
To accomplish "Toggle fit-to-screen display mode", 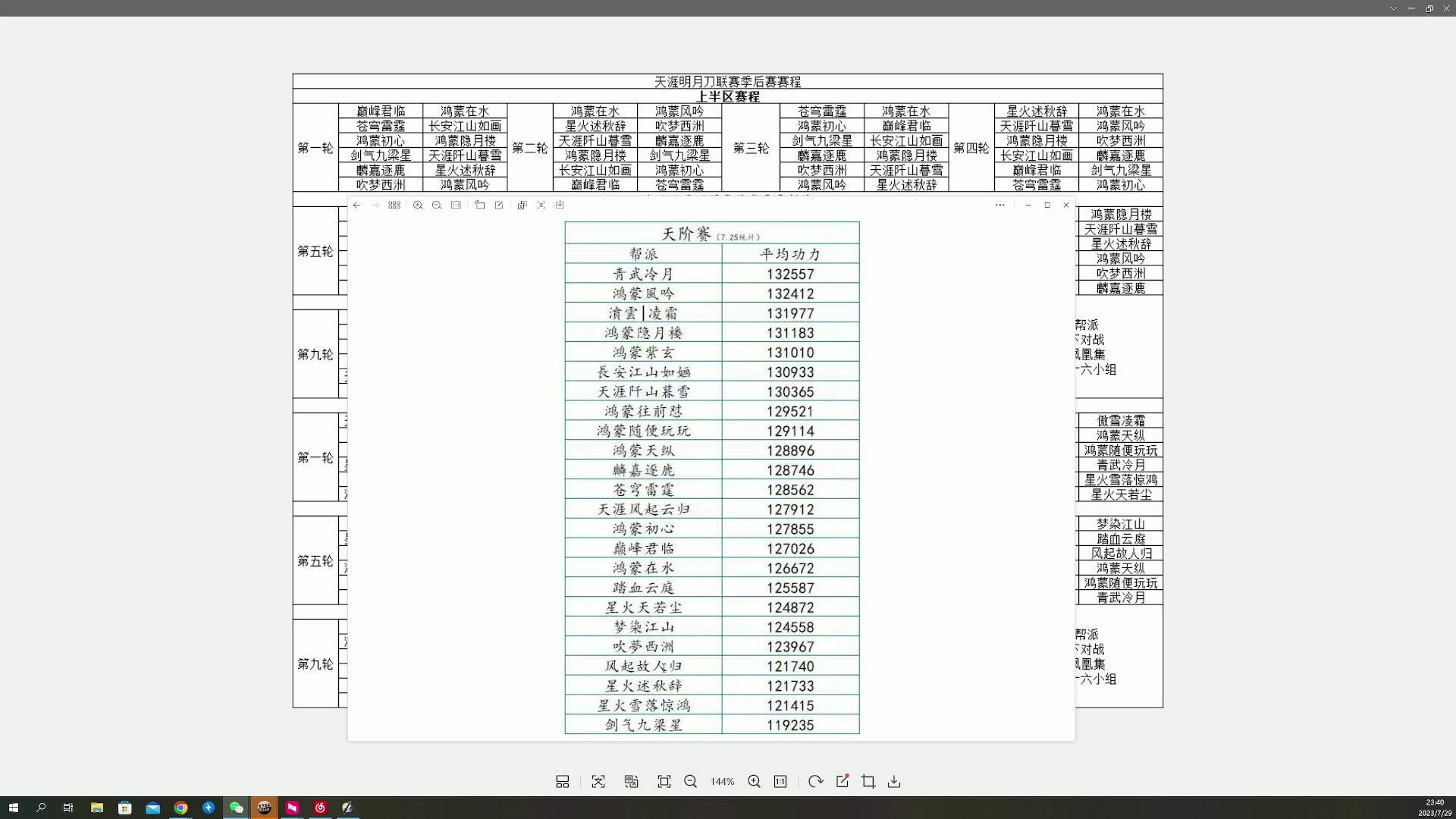I will (x=664, y=781).
